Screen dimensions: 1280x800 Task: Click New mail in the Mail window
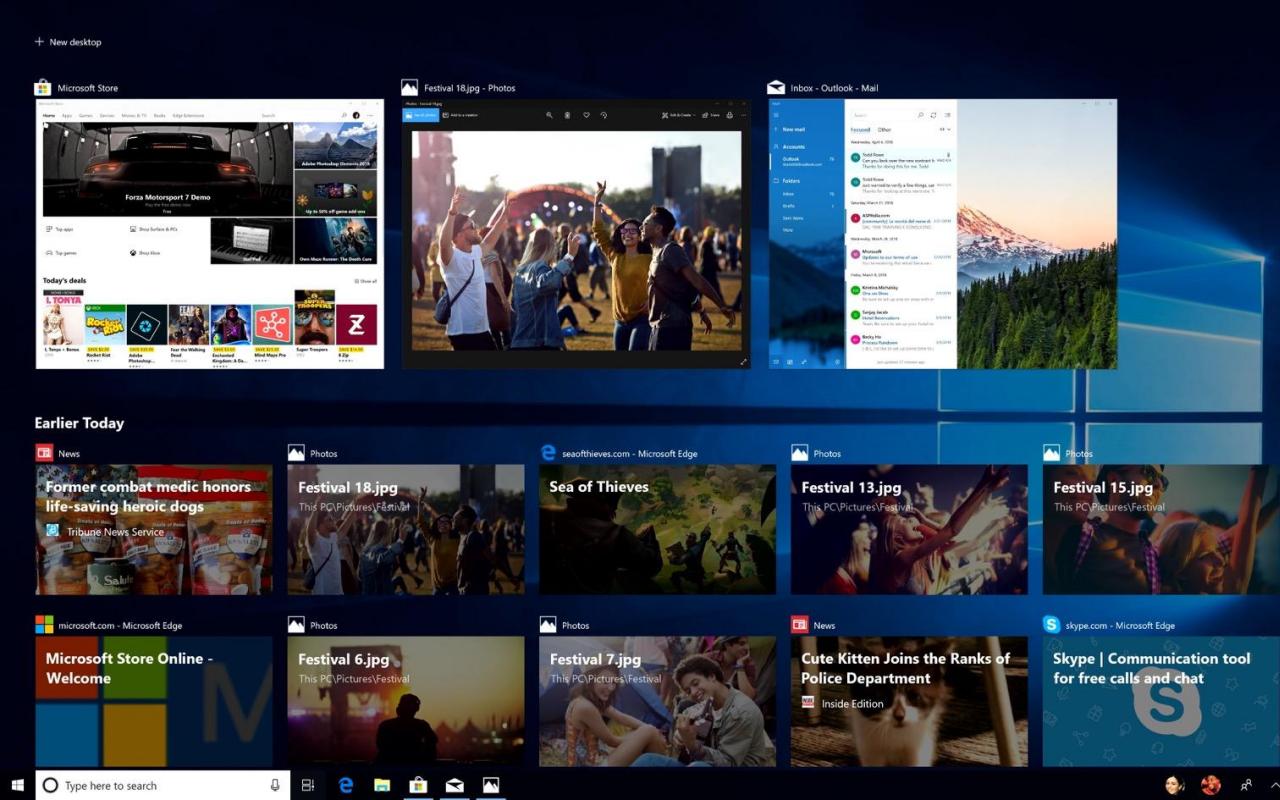788,129
